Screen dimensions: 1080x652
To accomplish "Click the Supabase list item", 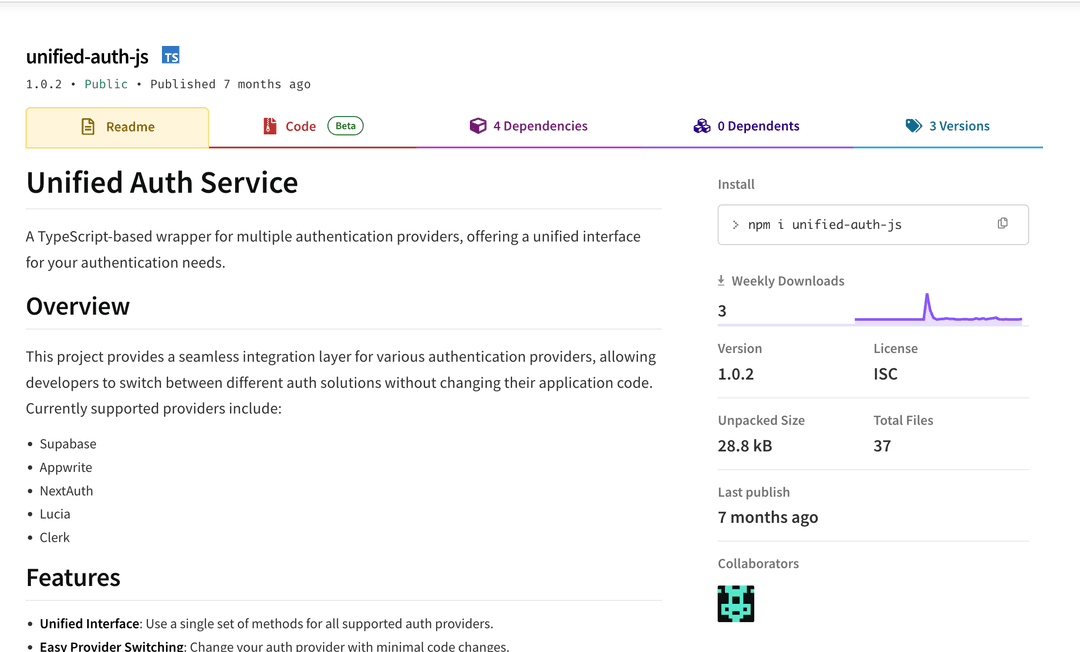I will (68, 444).
